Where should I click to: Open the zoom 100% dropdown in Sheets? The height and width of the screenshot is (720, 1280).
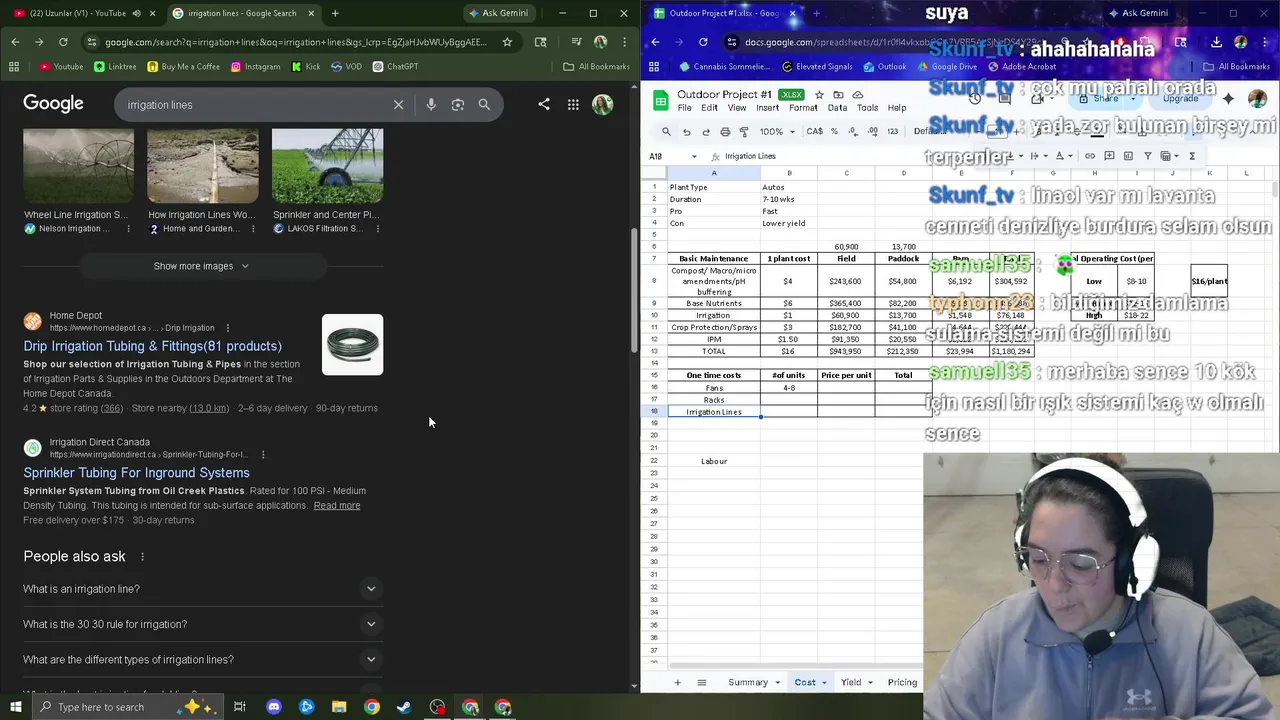[776, 131]
